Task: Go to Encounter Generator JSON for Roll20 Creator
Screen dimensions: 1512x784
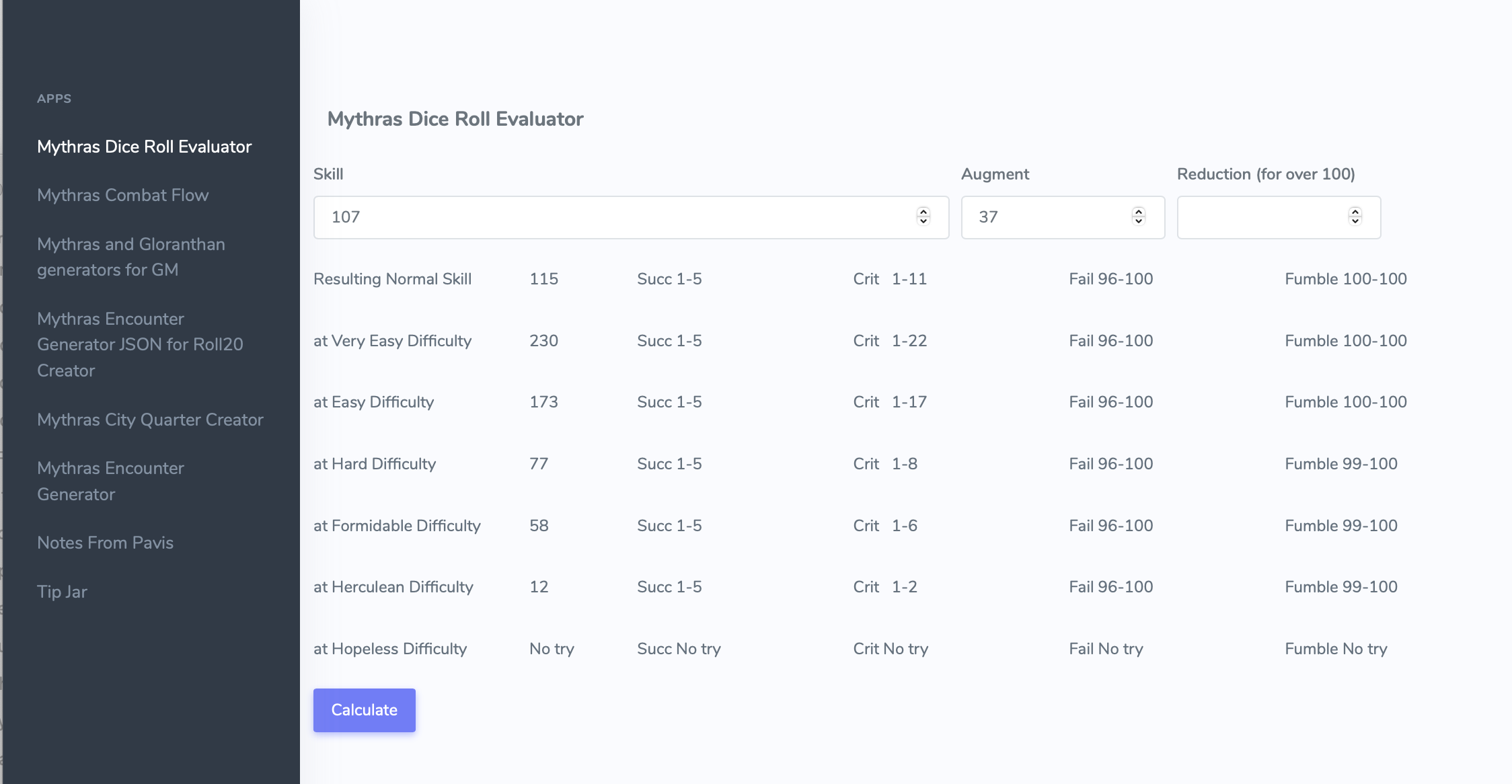Action: tap(140, 344)
